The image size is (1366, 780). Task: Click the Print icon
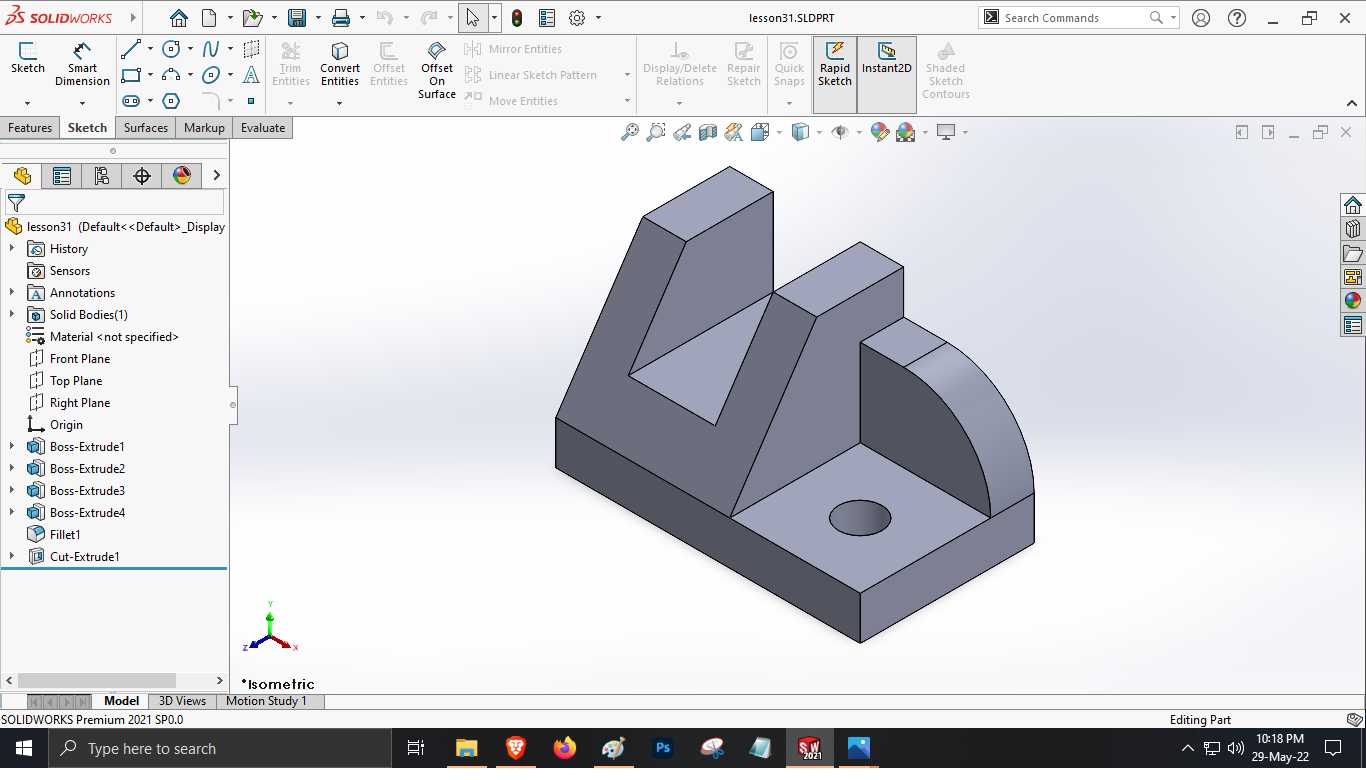(341, 18)
